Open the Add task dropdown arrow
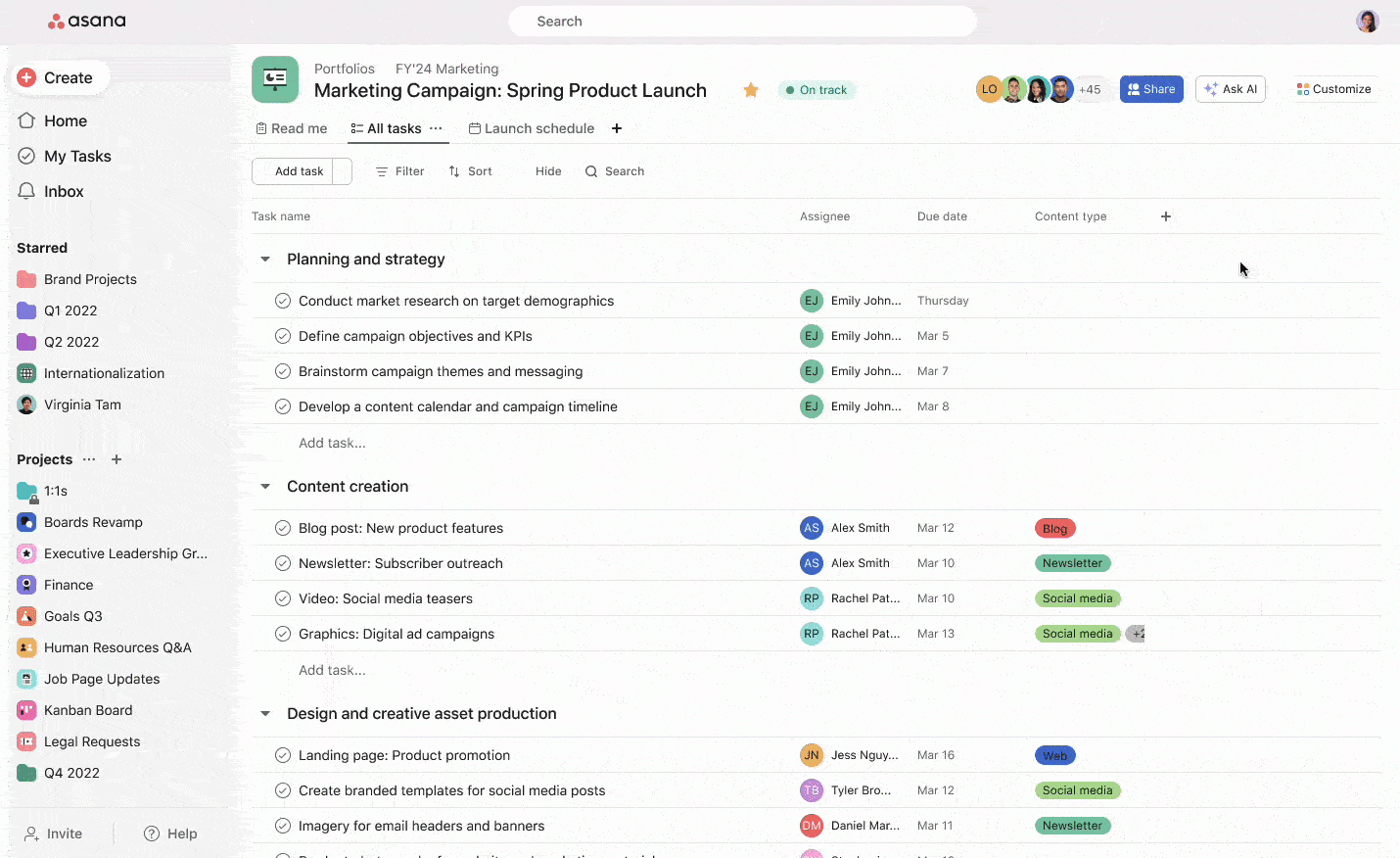The height and width of the screenshot is (858, 1400). 342,171
